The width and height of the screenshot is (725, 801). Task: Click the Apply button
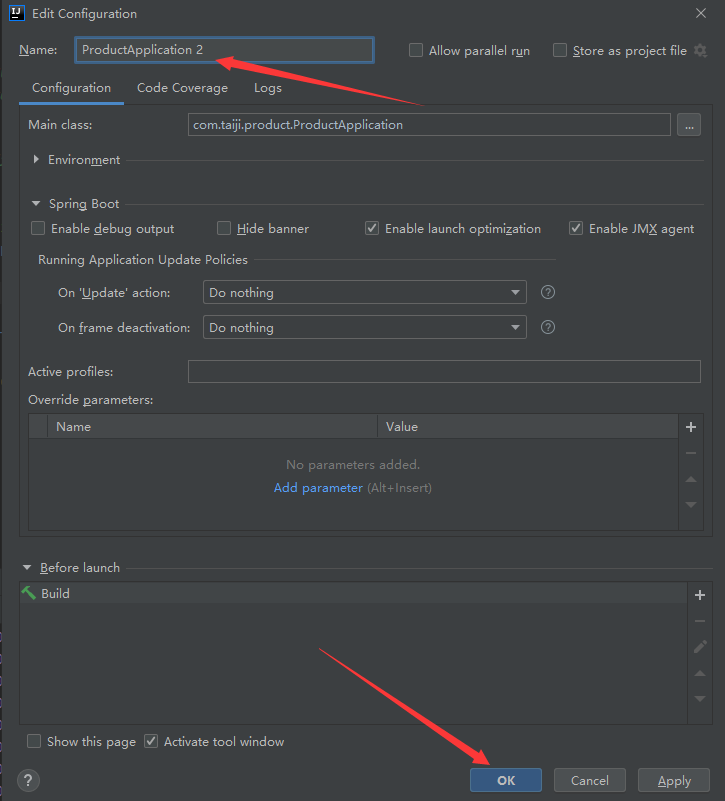[x=674, y=780]
